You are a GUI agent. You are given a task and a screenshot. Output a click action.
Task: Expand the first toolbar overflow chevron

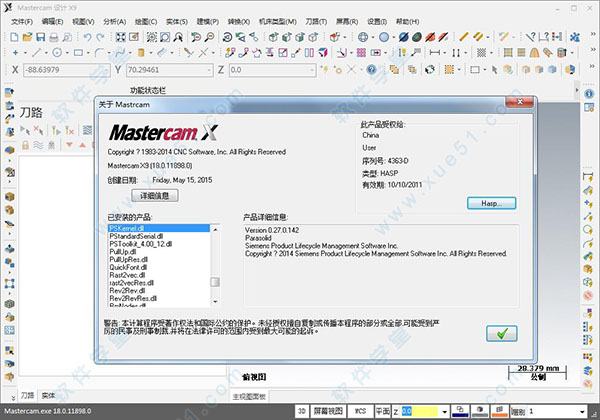pyautogui.click(x=593, y=34)
